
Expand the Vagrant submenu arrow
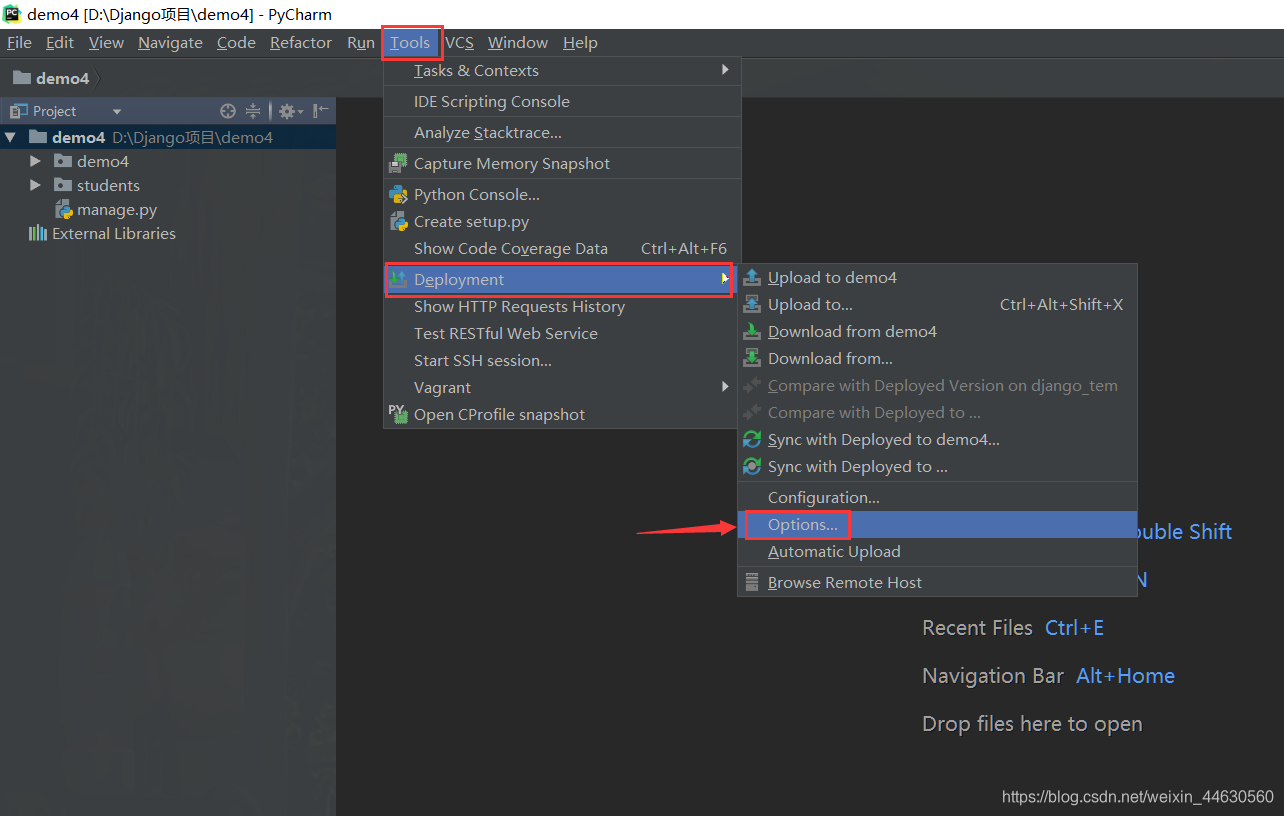tap(725, 387)
